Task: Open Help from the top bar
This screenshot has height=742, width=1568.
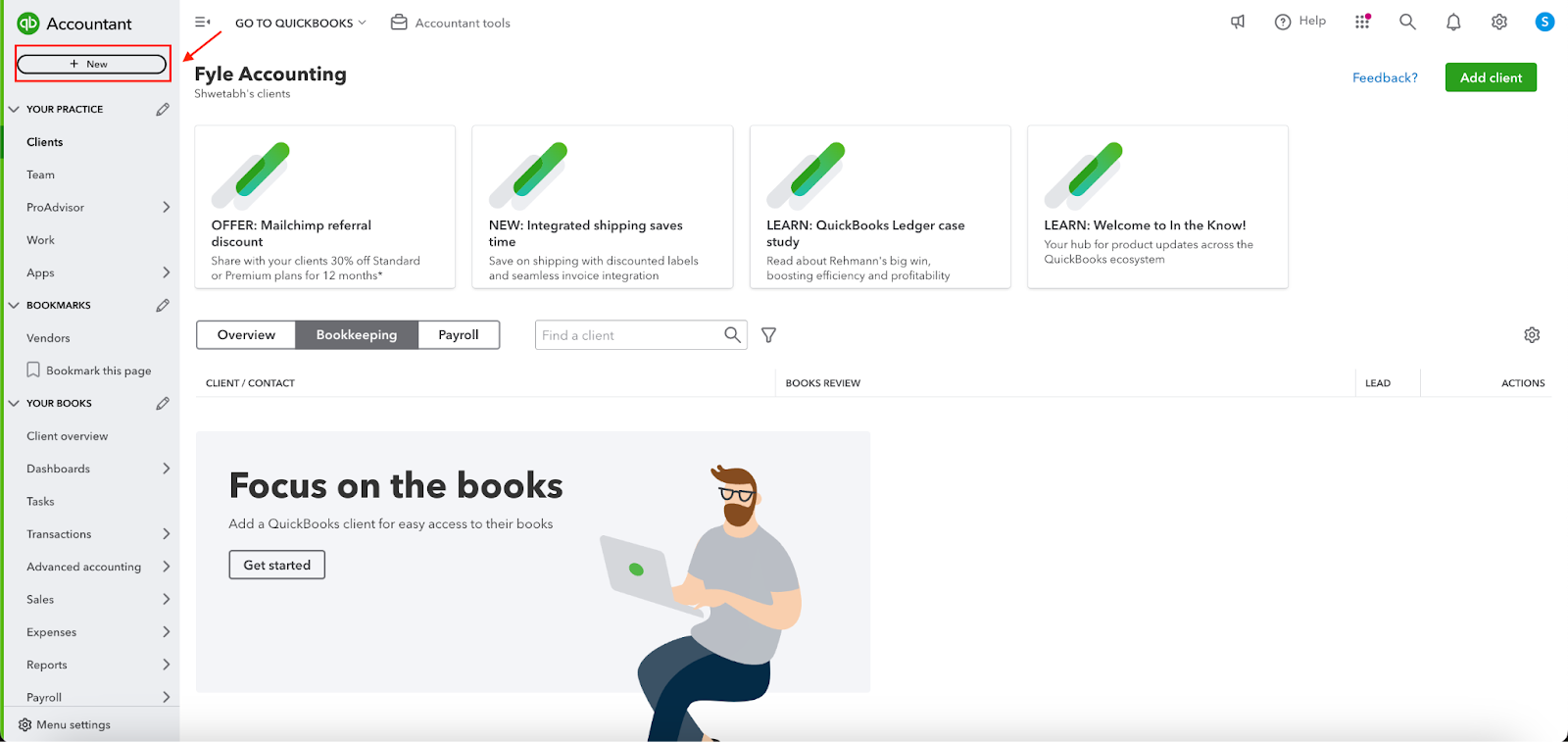Action: [1299, 22]
